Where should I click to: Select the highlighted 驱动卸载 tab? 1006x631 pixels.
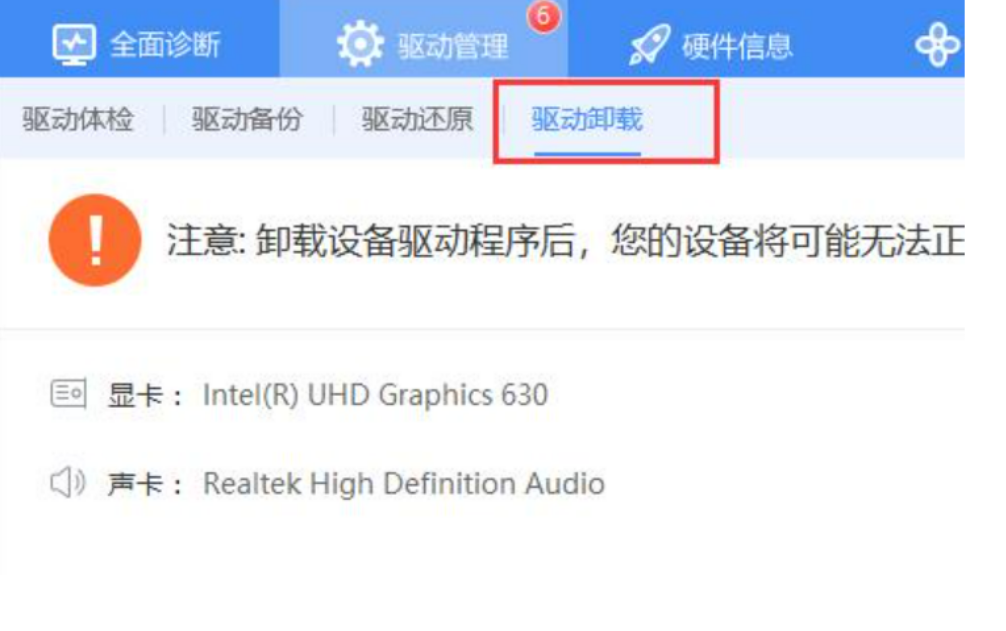click(x=587, y=119)
